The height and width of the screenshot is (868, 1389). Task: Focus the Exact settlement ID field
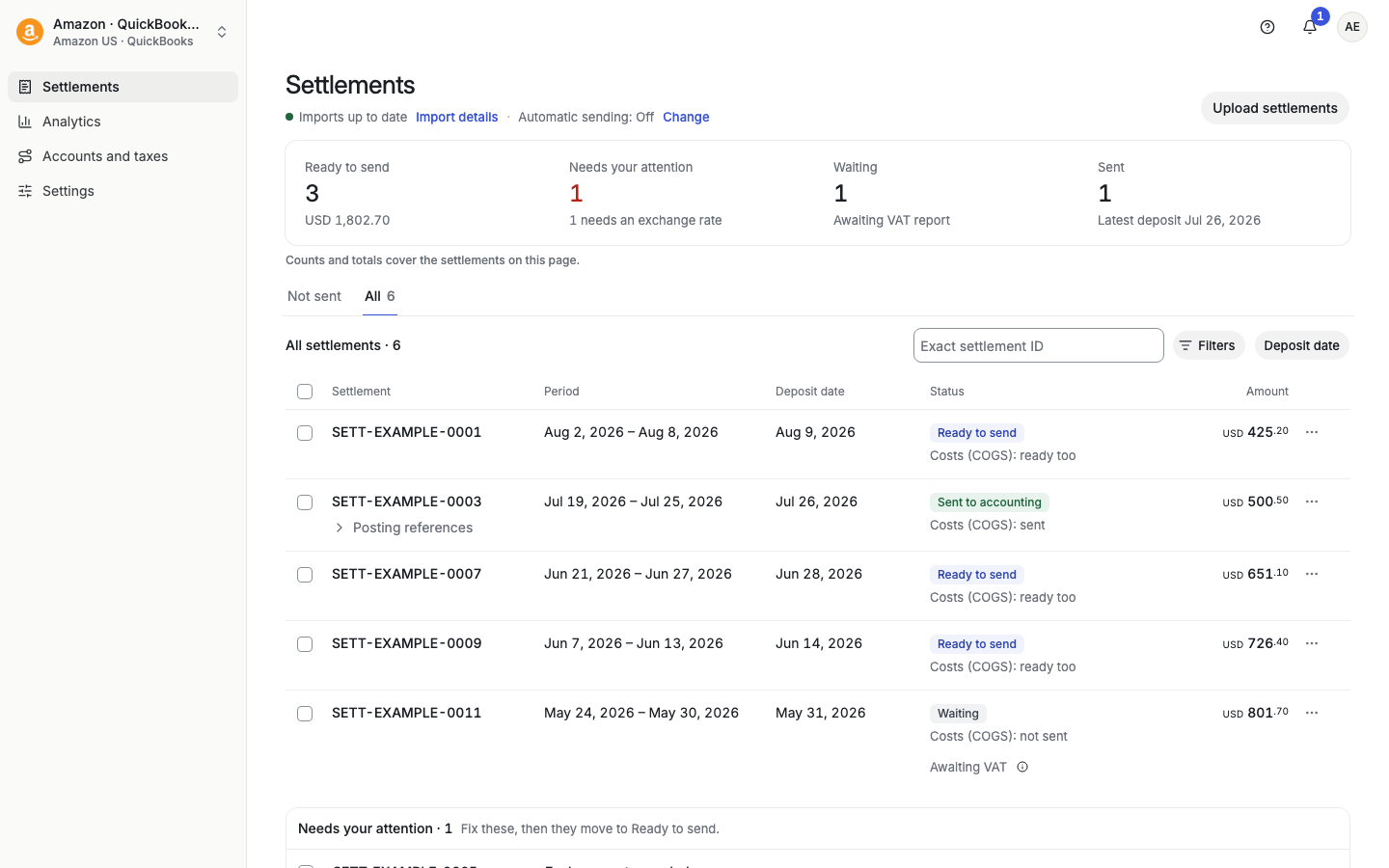1039,345
